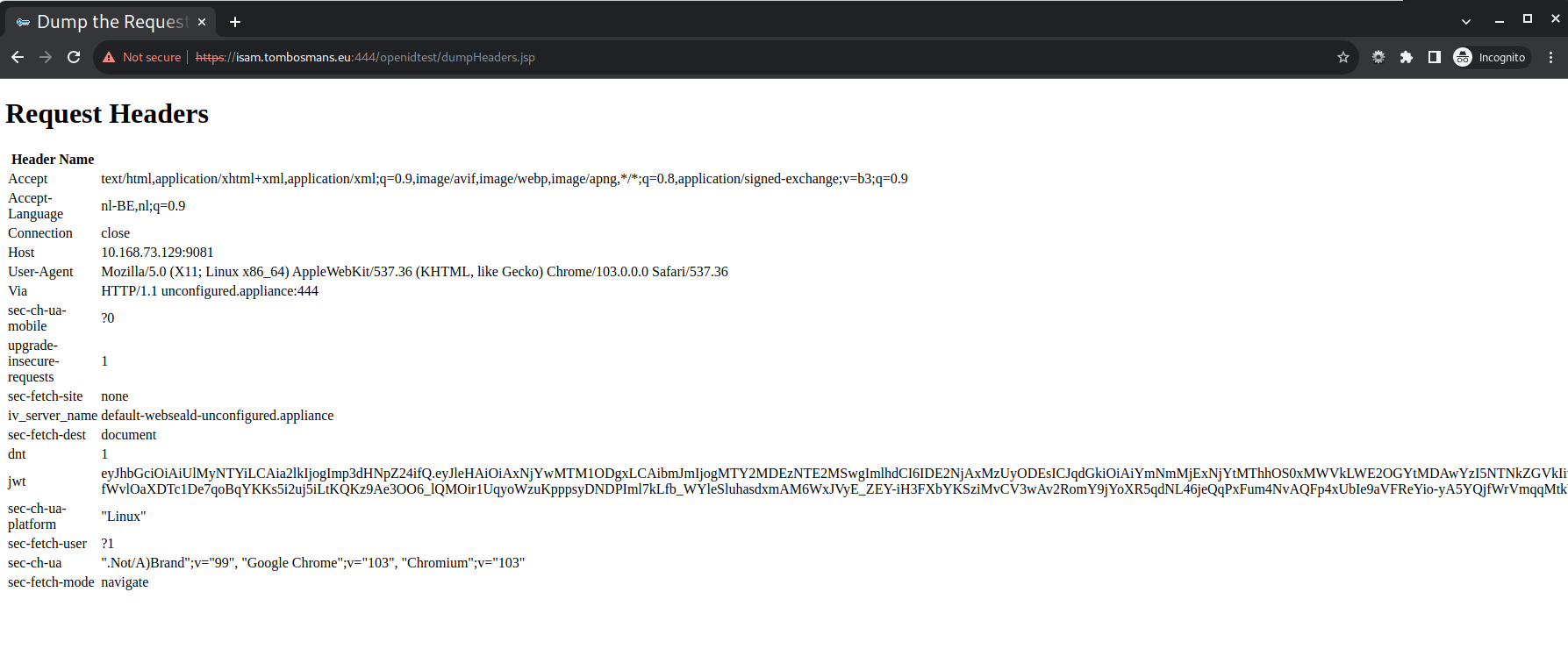
Task: Click the User-Agent header value
Action: (x=414, y=272)
